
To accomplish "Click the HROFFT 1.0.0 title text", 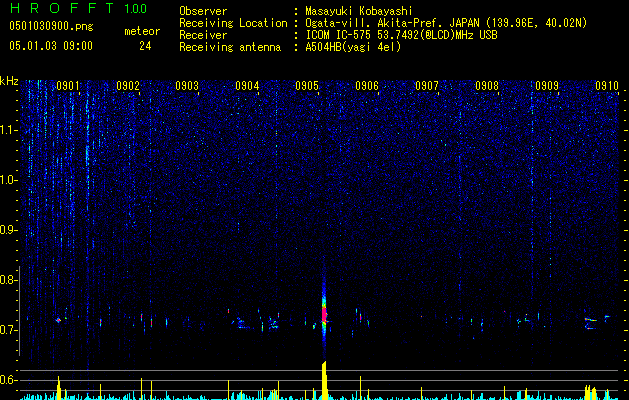I will (78, 8).
